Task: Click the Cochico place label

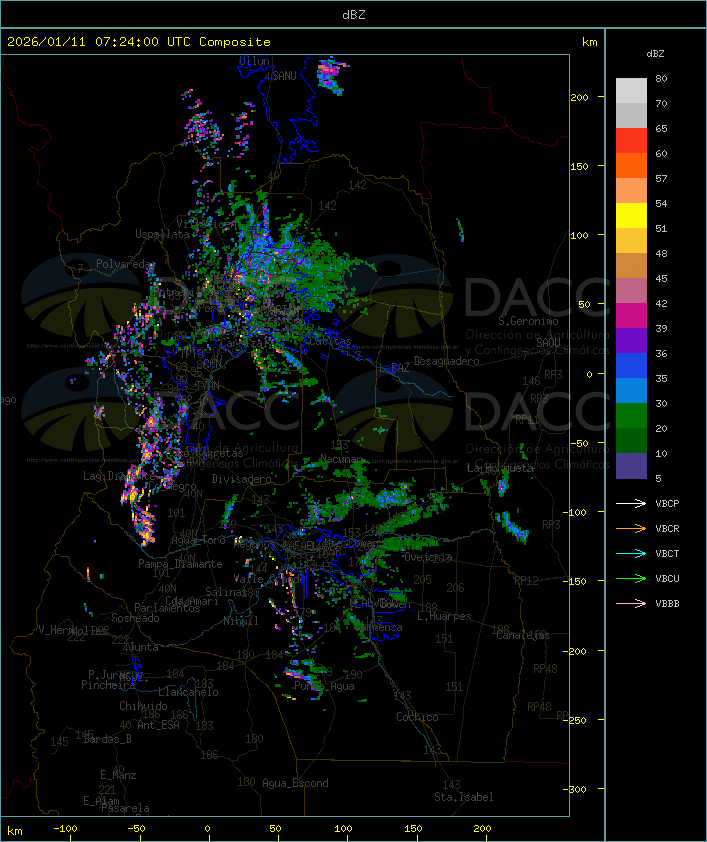Action: click(x=417, y=717)
